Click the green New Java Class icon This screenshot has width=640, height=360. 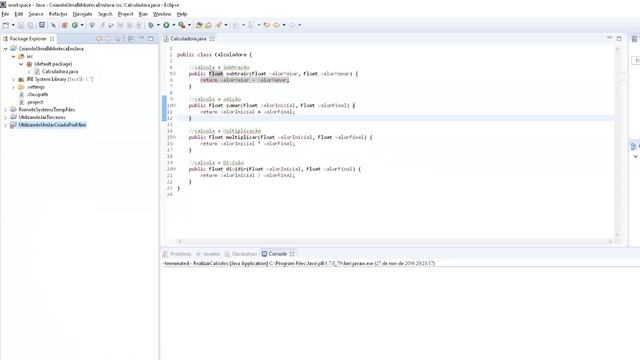[x=75, y=25]
